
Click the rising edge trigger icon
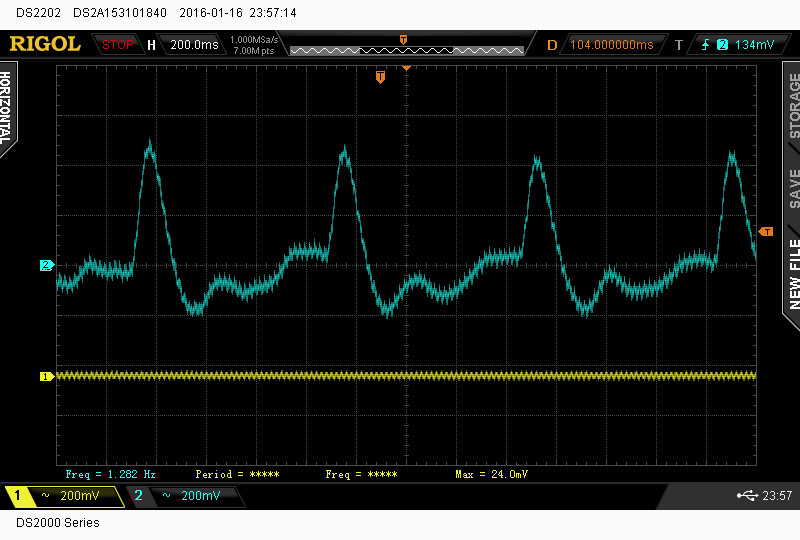[x=705, y=45]
